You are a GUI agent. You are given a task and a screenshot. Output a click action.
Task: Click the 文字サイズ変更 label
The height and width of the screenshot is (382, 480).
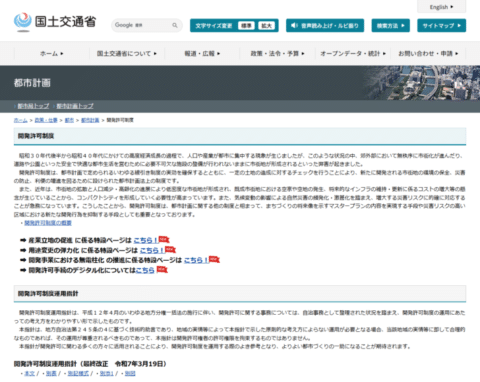(214, 26)
